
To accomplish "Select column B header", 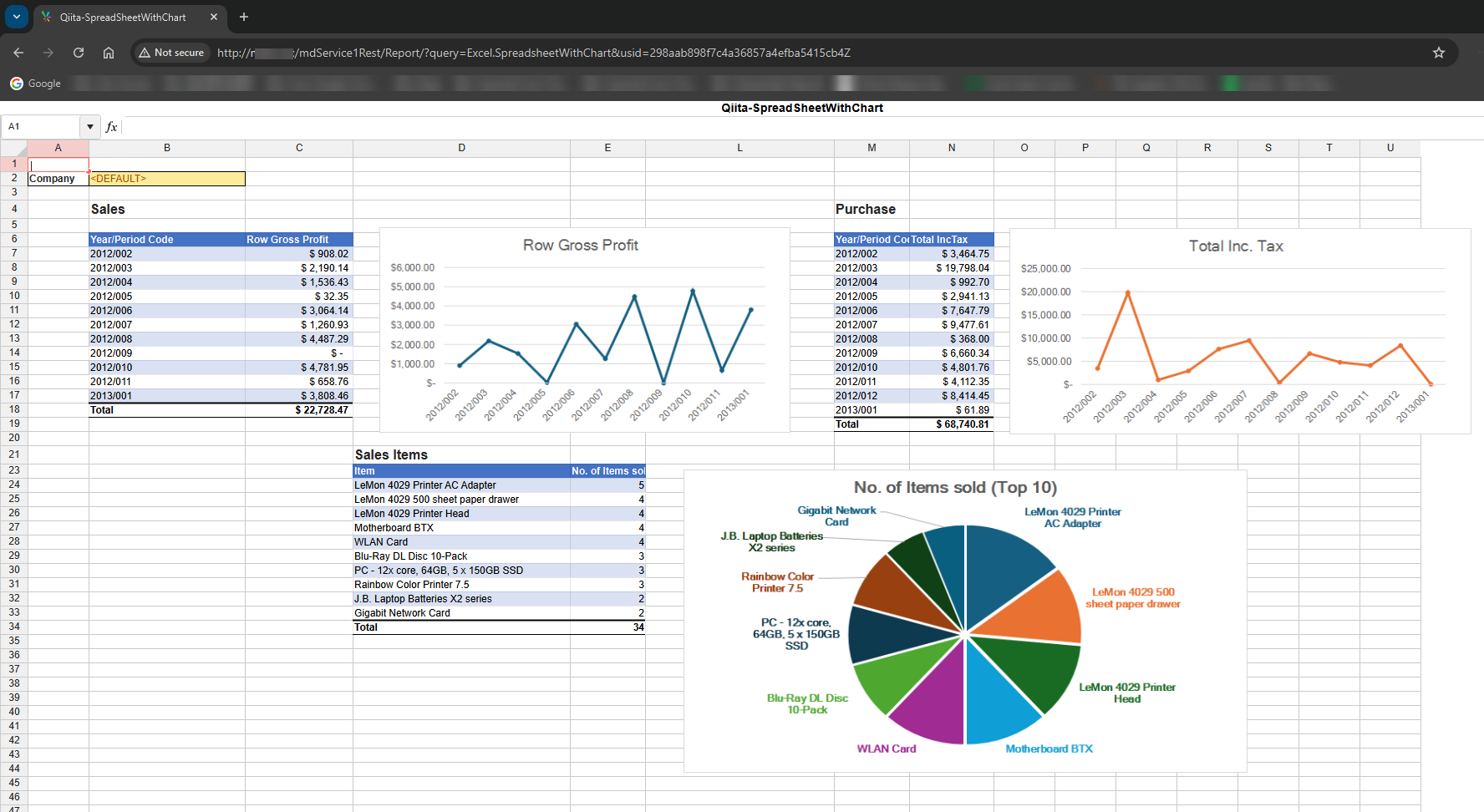I will point(167,148).
